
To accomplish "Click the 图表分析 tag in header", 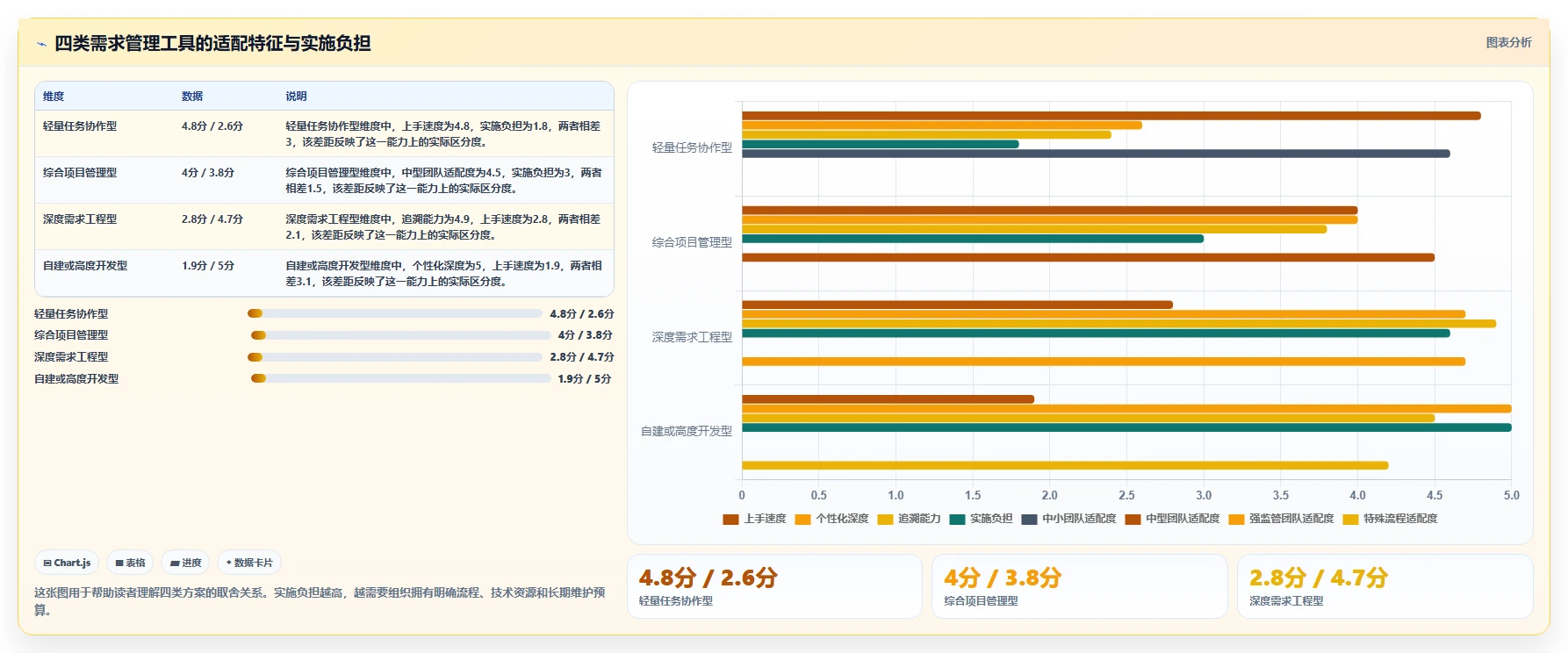I will tap(1508, 42).
